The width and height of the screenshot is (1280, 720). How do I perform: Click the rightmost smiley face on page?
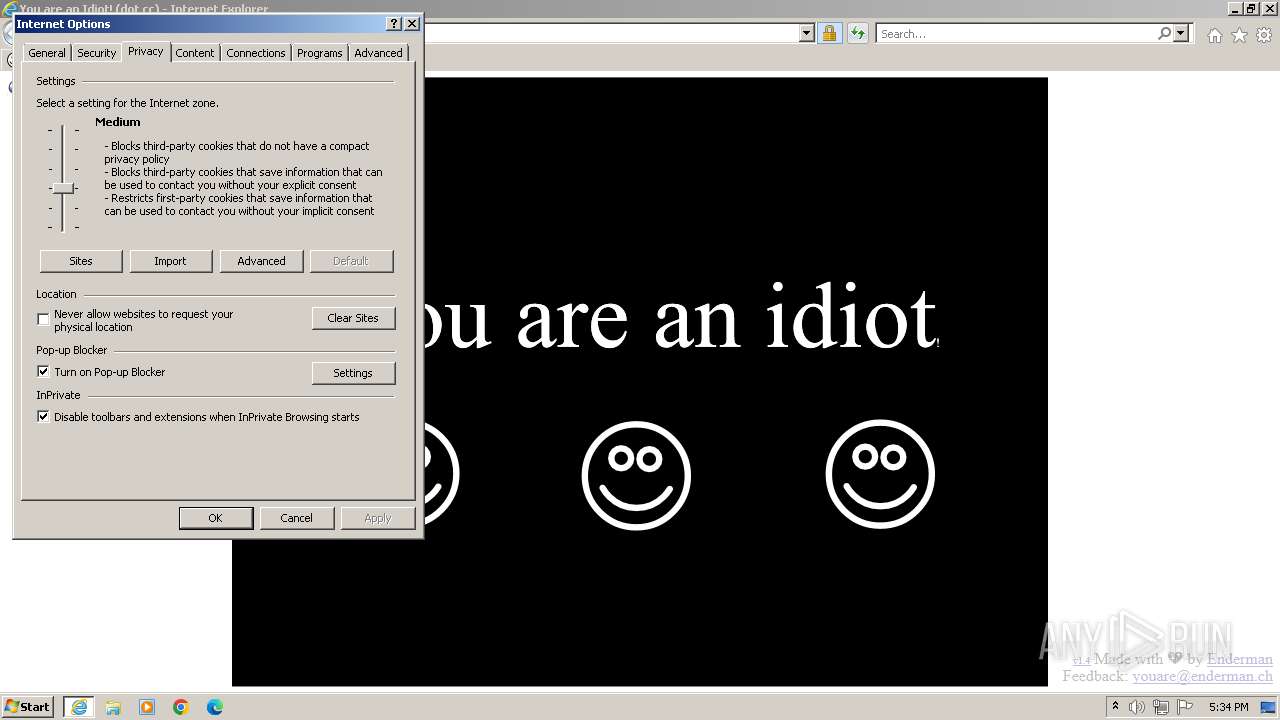pyautogui.click(x=880, y=474)
